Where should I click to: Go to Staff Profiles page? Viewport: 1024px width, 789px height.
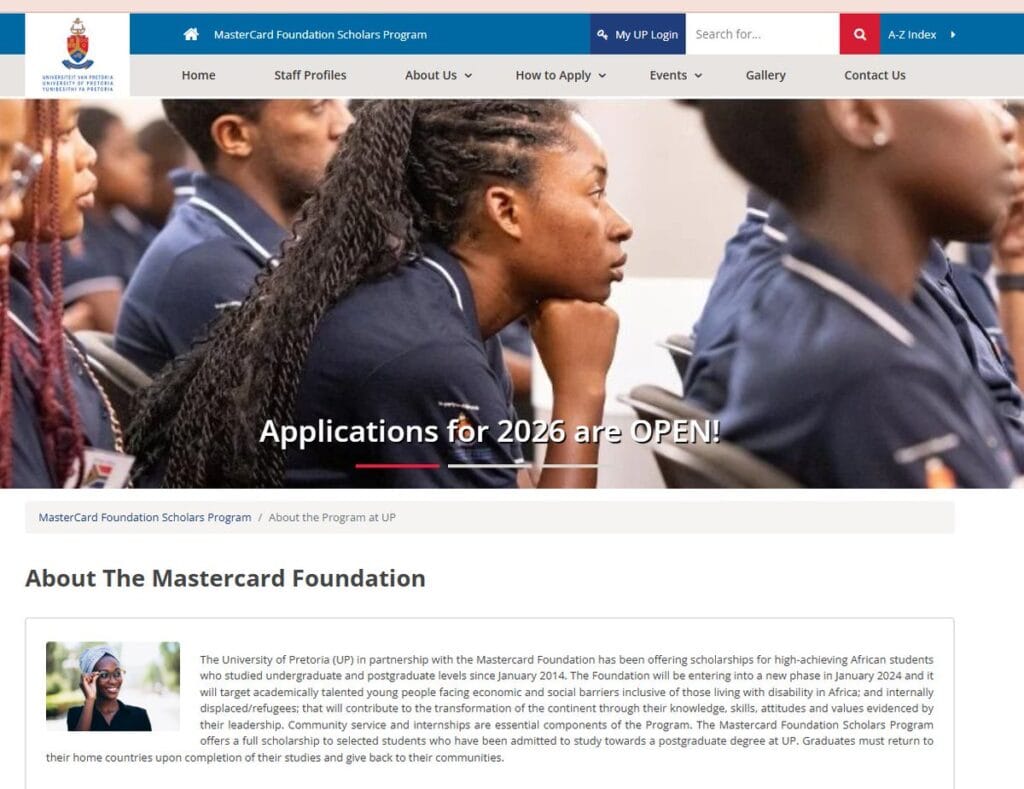310,75
